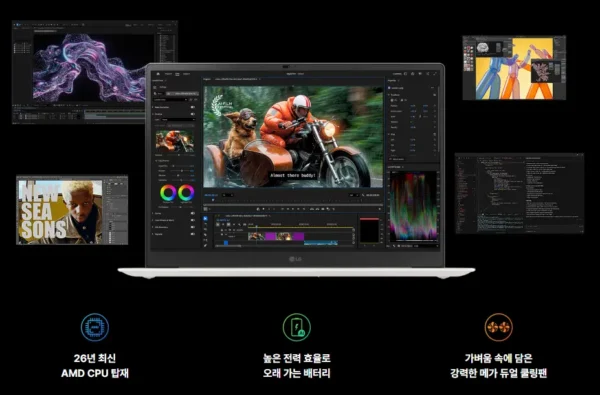Select the blue audio clip in the timeline
This screenshot has height=395, width=600.
[321, 243]
